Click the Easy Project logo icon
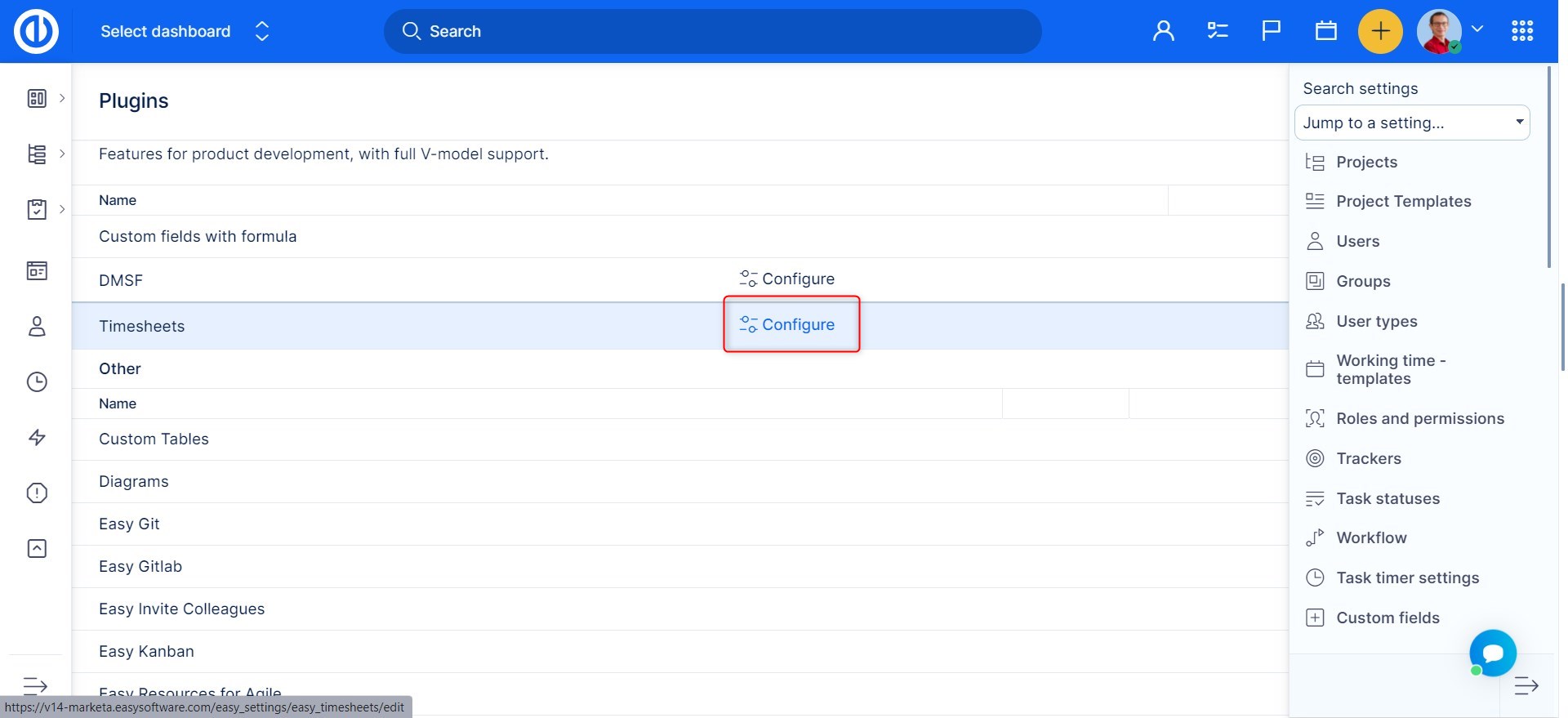The image size is (1568, 718). point(36,31)
